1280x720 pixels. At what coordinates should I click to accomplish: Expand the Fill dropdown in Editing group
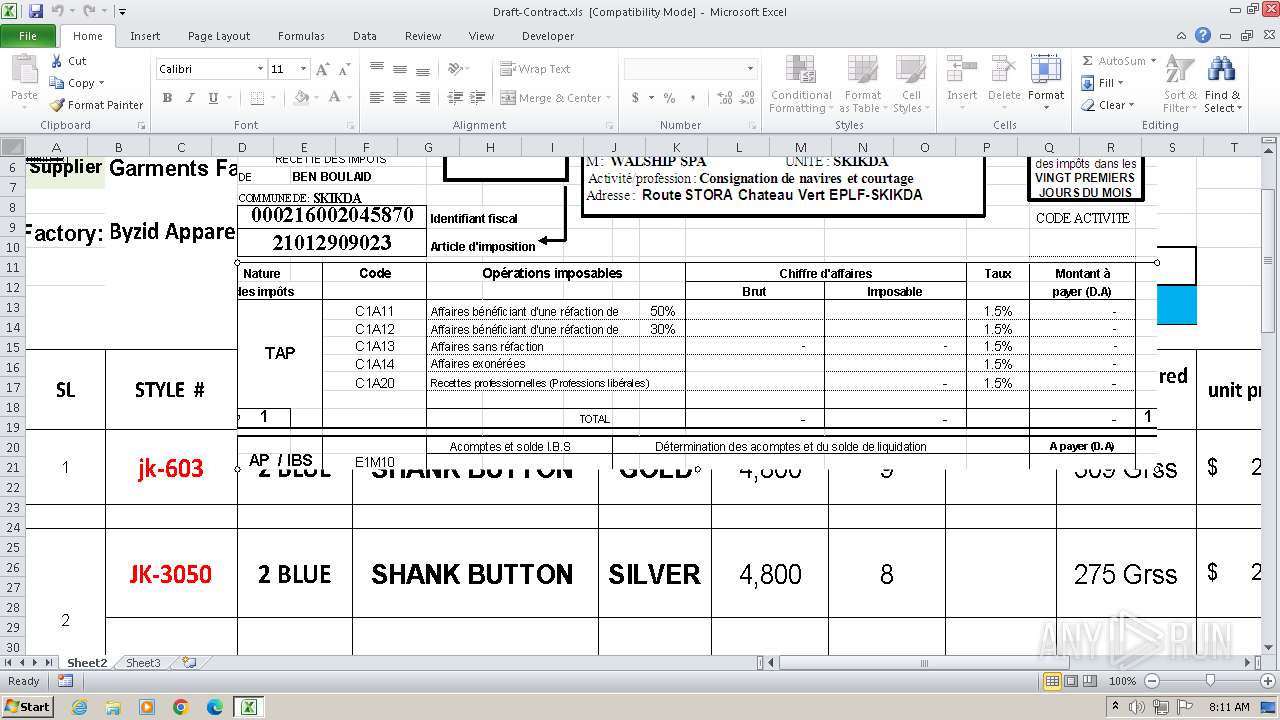point(1120,83)
